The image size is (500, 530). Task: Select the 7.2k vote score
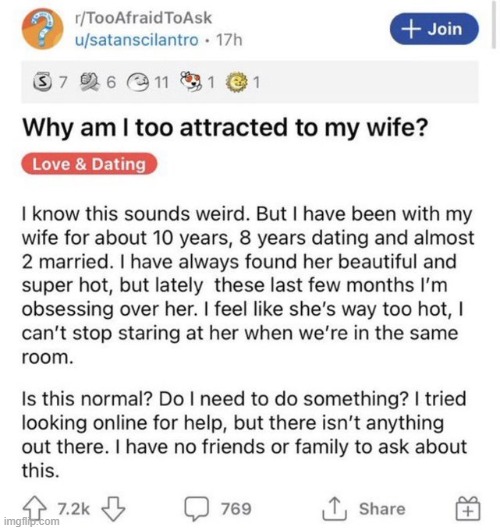coord(74,509)
